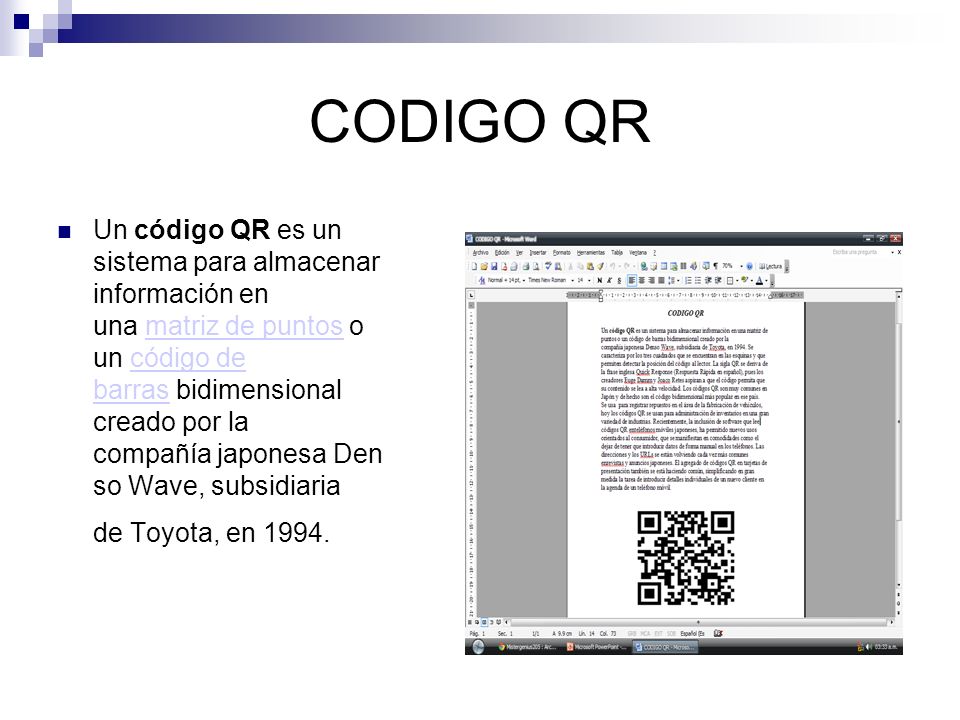Expand the formatting toolbar options chevron
Image resolution: width=960 pixels, height=720 pixels.
[773, 281]
